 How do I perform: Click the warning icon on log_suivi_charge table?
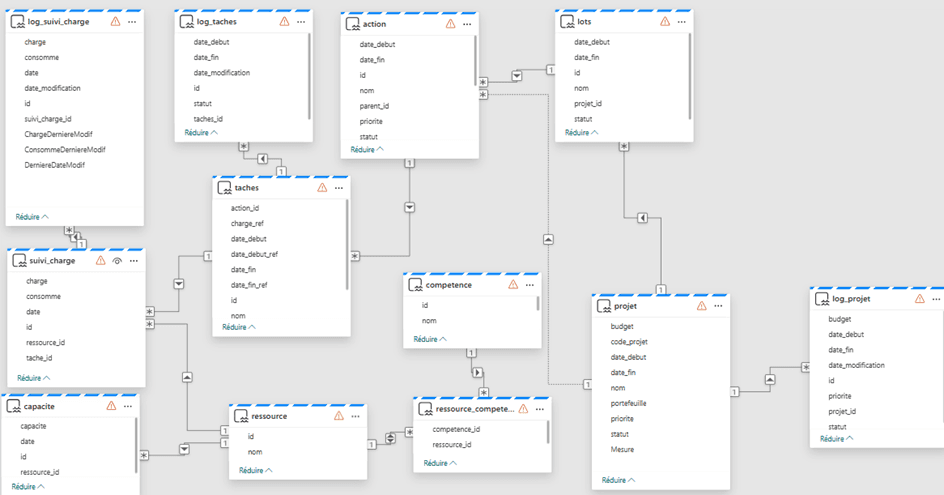coord(115,21)
